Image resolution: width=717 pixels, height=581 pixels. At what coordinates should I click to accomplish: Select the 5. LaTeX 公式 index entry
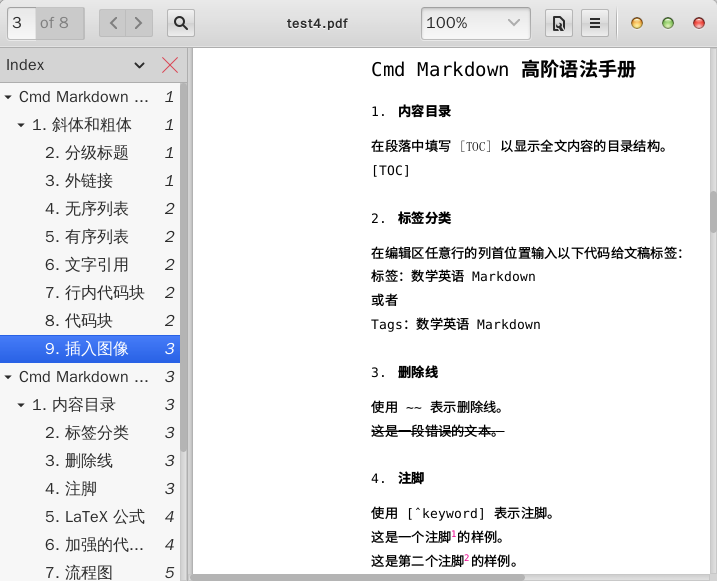90,517
